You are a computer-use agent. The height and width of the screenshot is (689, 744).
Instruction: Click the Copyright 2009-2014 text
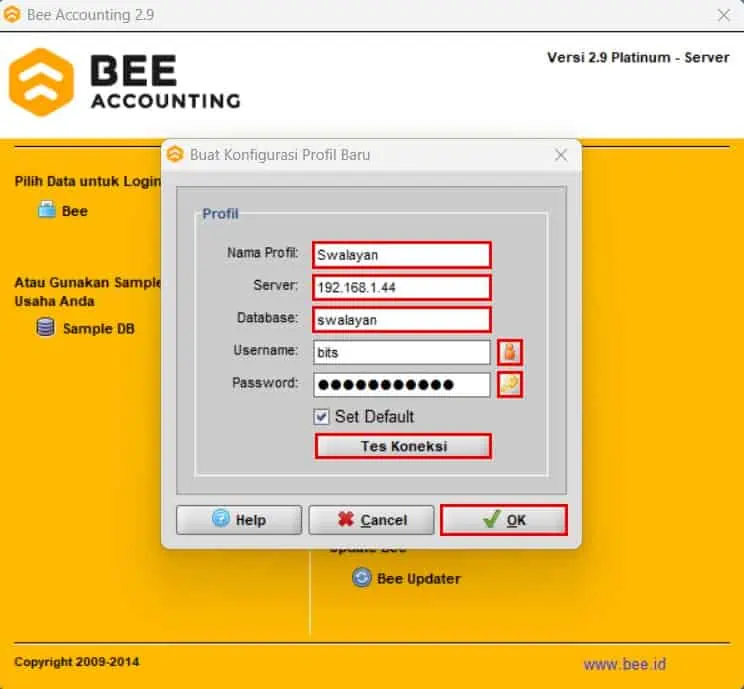77,662
